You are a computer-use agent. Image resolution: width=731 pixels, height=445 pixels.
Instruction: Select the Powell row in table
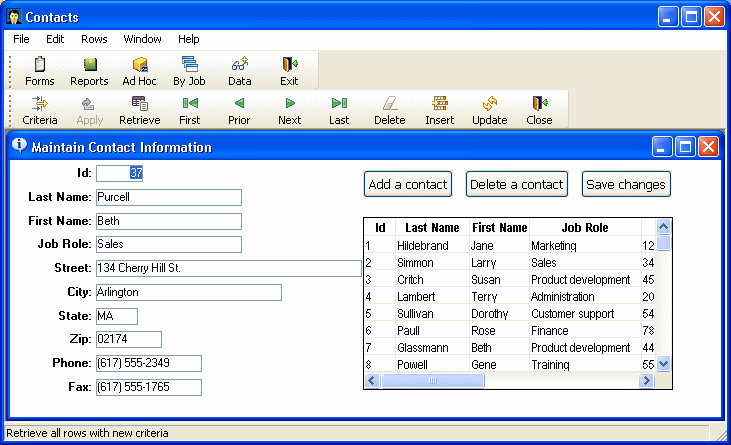point(510,364)
